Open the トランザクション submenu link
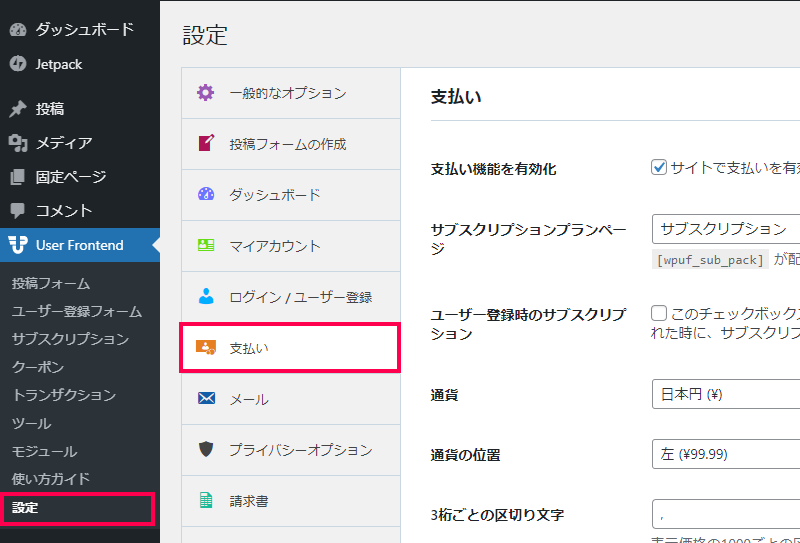 64,395
